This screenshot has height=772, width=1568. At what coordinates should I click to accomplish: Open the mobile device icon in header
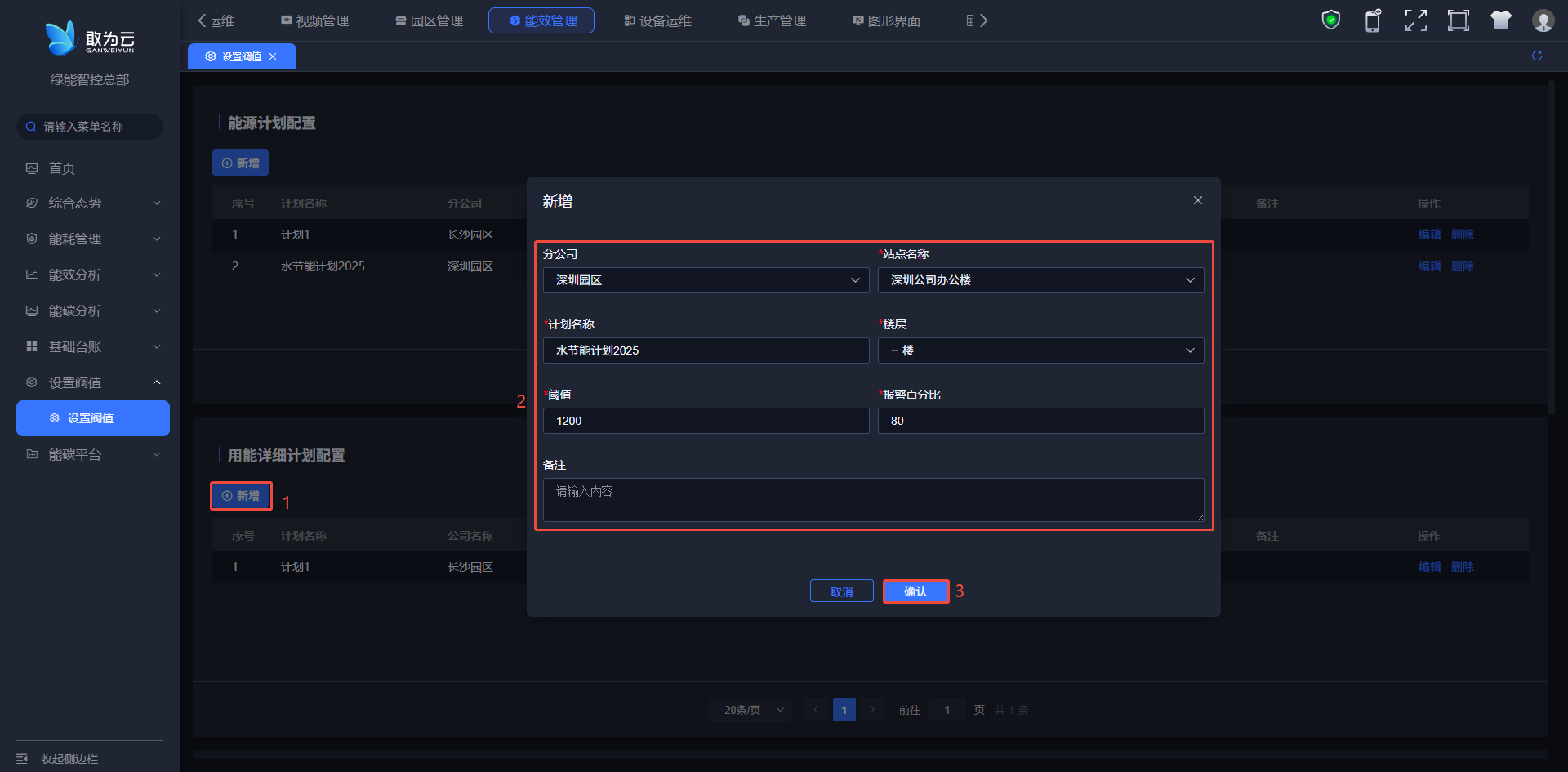pyautogui.click(x=1374, y=20)
